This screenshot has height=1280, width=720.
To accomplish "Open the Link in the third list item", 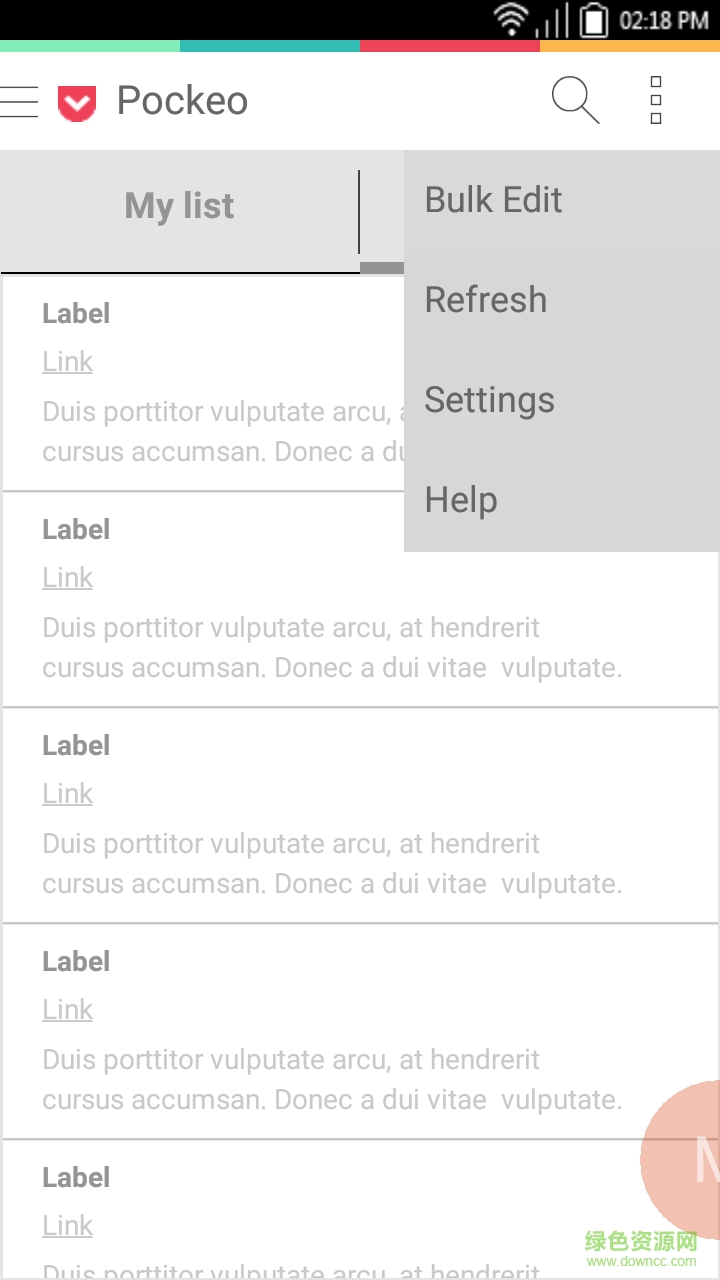I will (x=67, y=794).
